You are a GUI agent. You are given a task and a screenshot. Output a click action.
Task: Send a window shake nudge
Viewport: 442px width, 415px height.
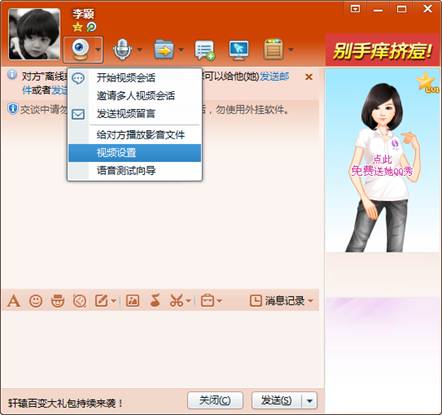click(x=80, y=301)
